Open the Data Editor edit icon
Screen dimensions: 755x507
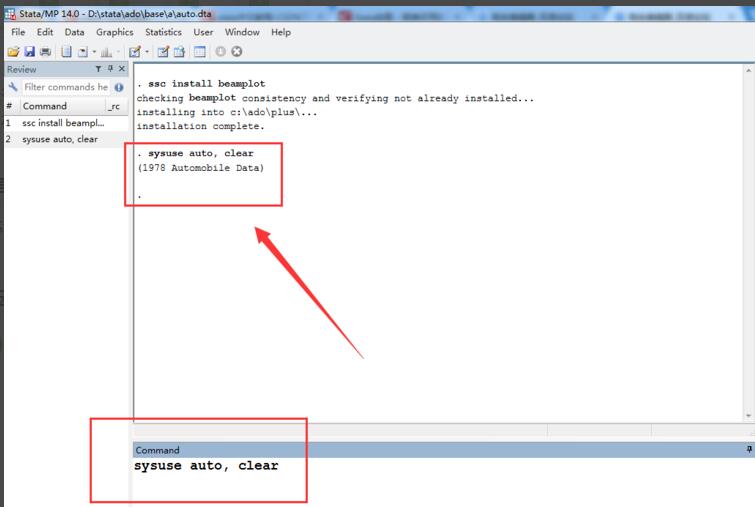point(163,52)
